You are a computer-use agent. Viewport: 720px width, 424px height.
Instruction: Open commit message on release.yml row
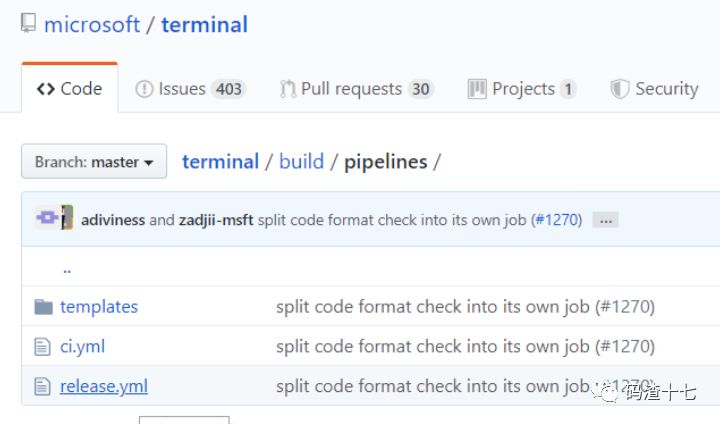(465, 386)
